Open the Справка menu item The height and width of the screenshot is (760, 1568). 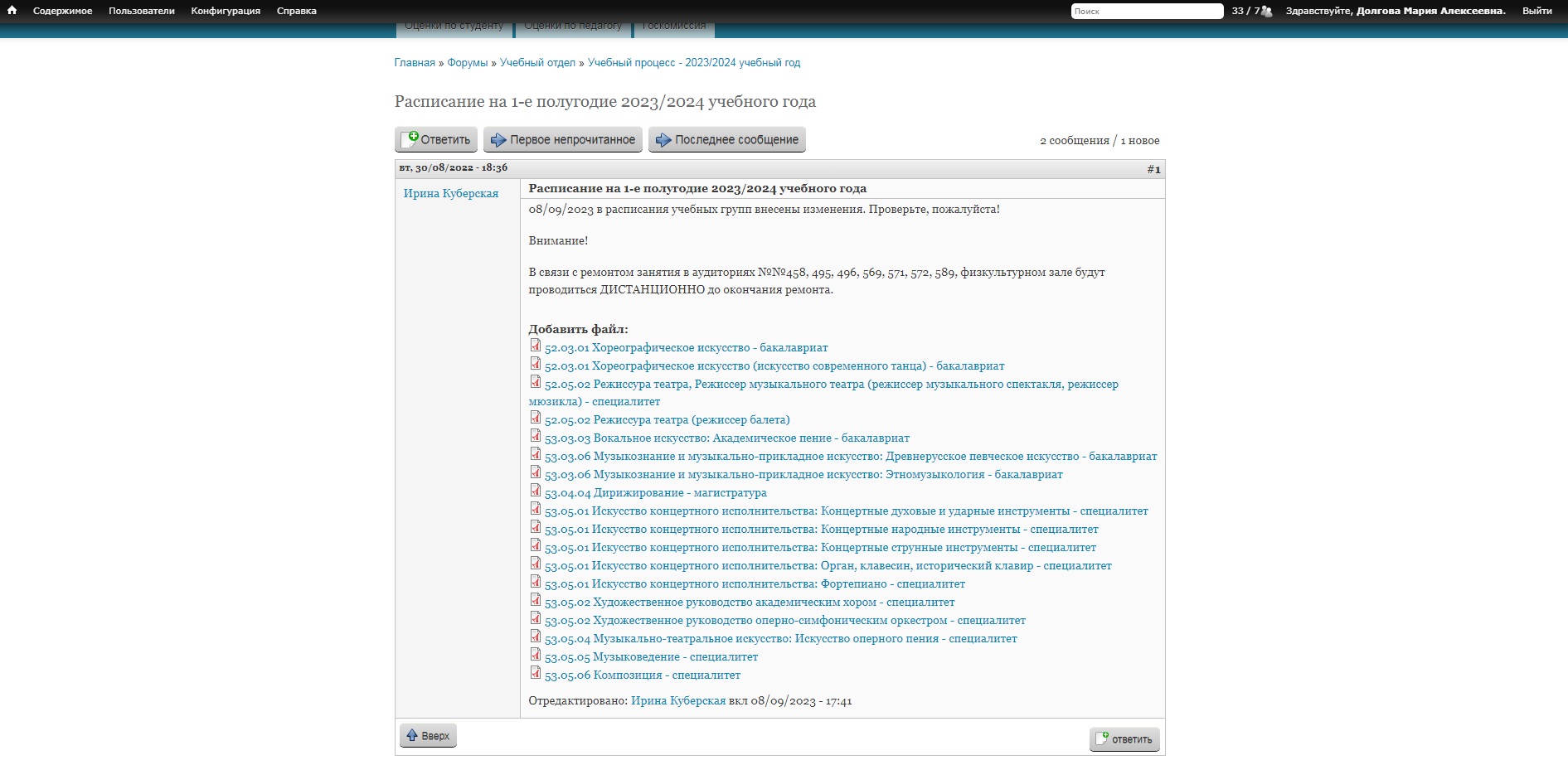296,11
